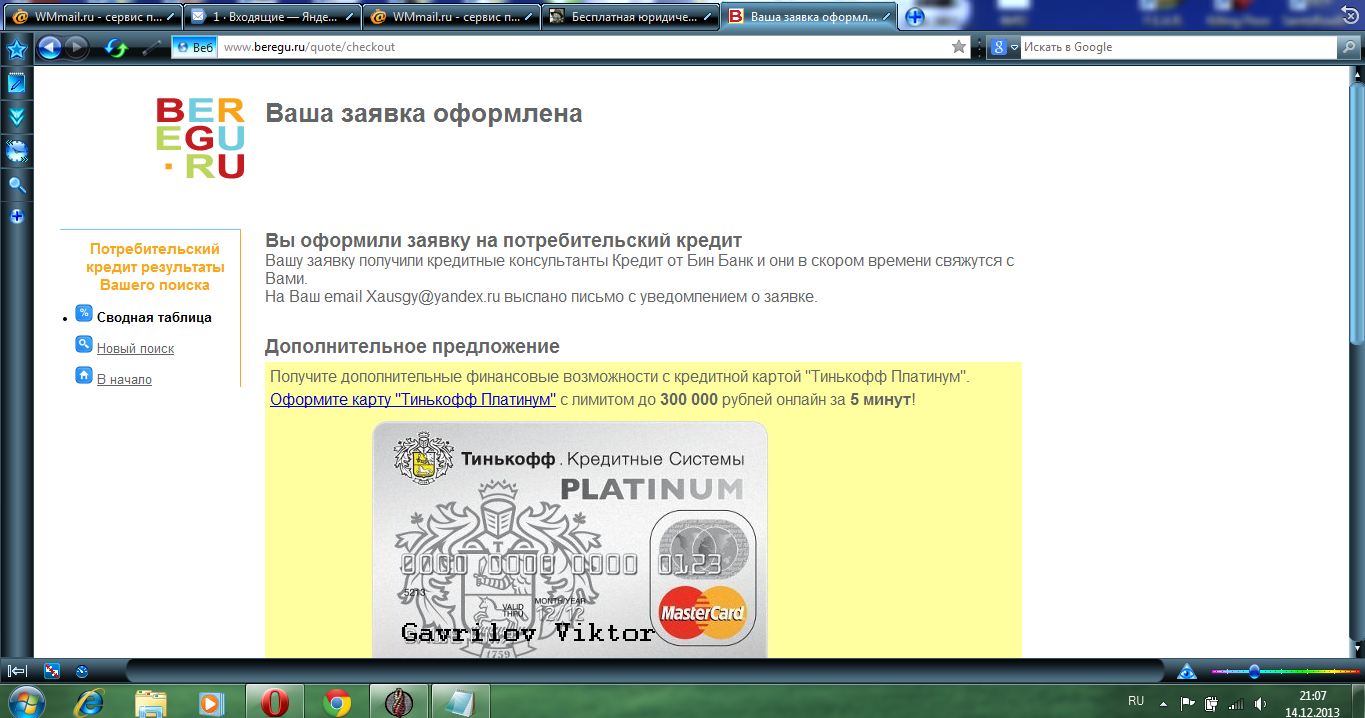This screenshot has width=1365, height=718.
Task: Click the Opera Link sync icon in the status bar
Action: click(53, 671)
